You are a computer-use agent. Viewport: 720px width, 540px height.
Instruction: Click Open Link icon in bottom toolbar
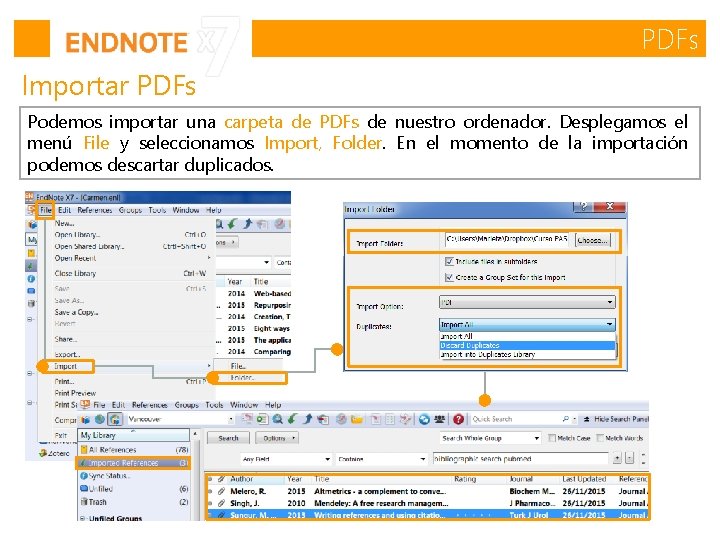(341, 419)
